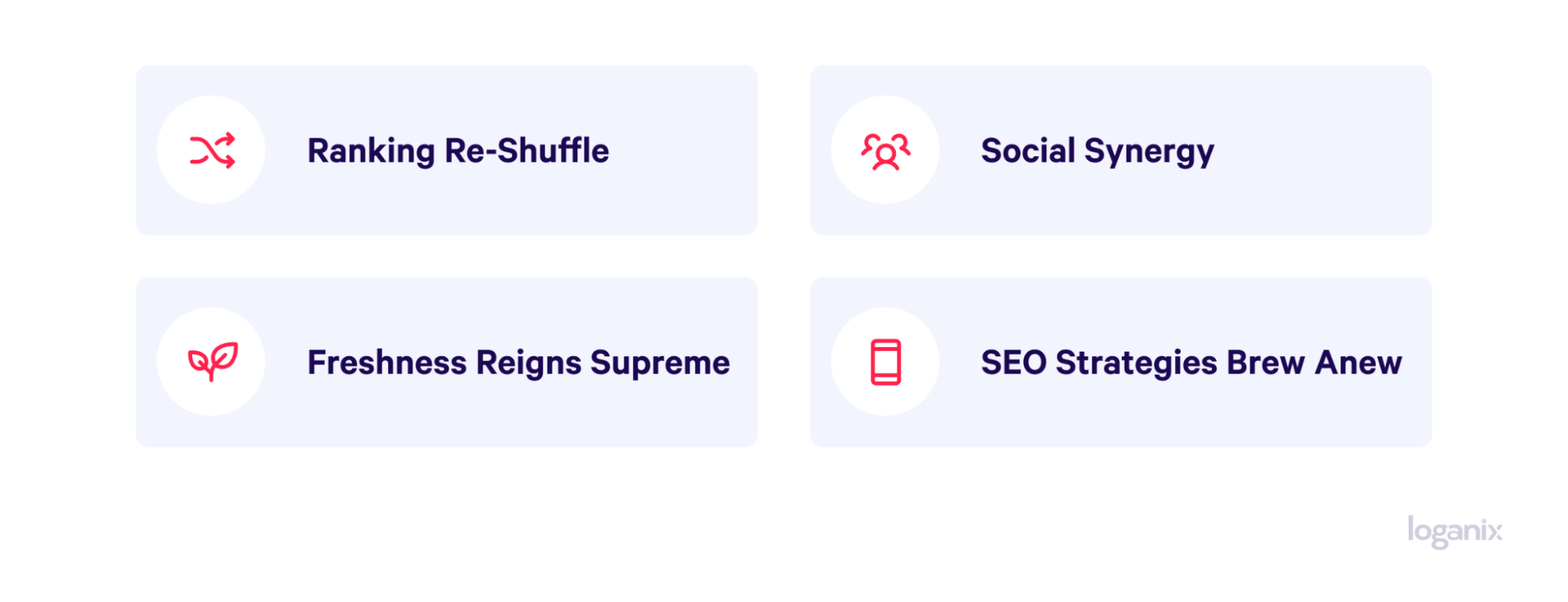Click the red mobile phone icon
Image resolution: width=1568 pixels, height=602 pixels.
(886, 362)
